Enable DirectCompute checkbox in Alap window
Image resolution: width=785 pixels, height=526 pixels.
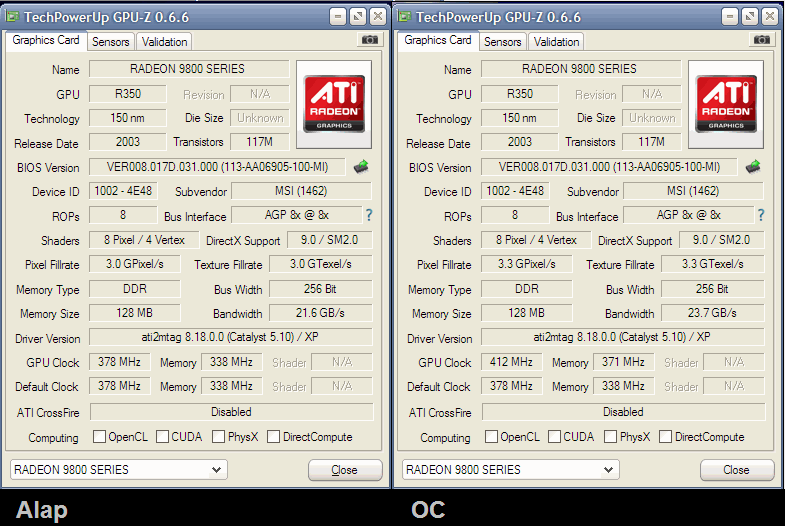point(273,436)
